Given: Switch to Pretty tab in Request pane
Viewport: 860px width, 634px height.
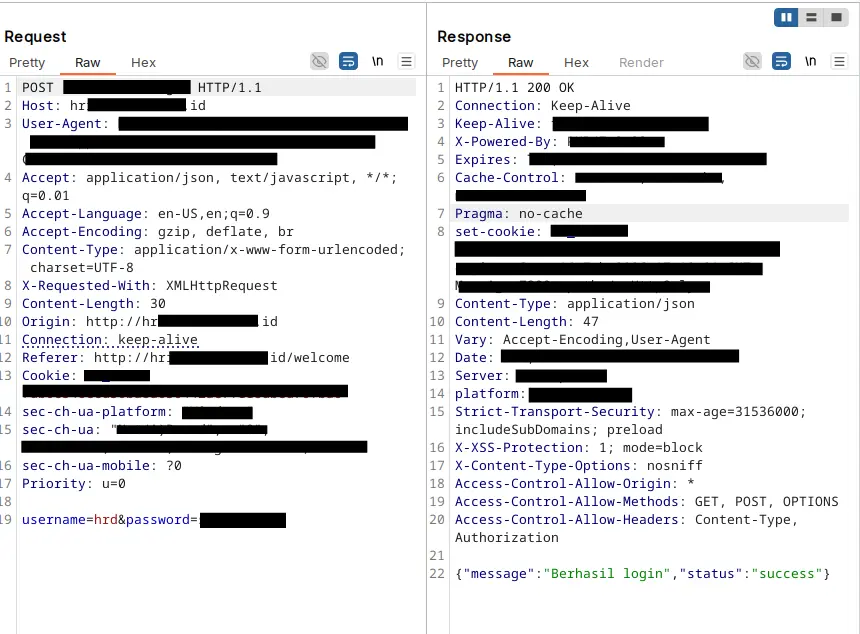Looking at the screenshot, I should click(27, 63).
